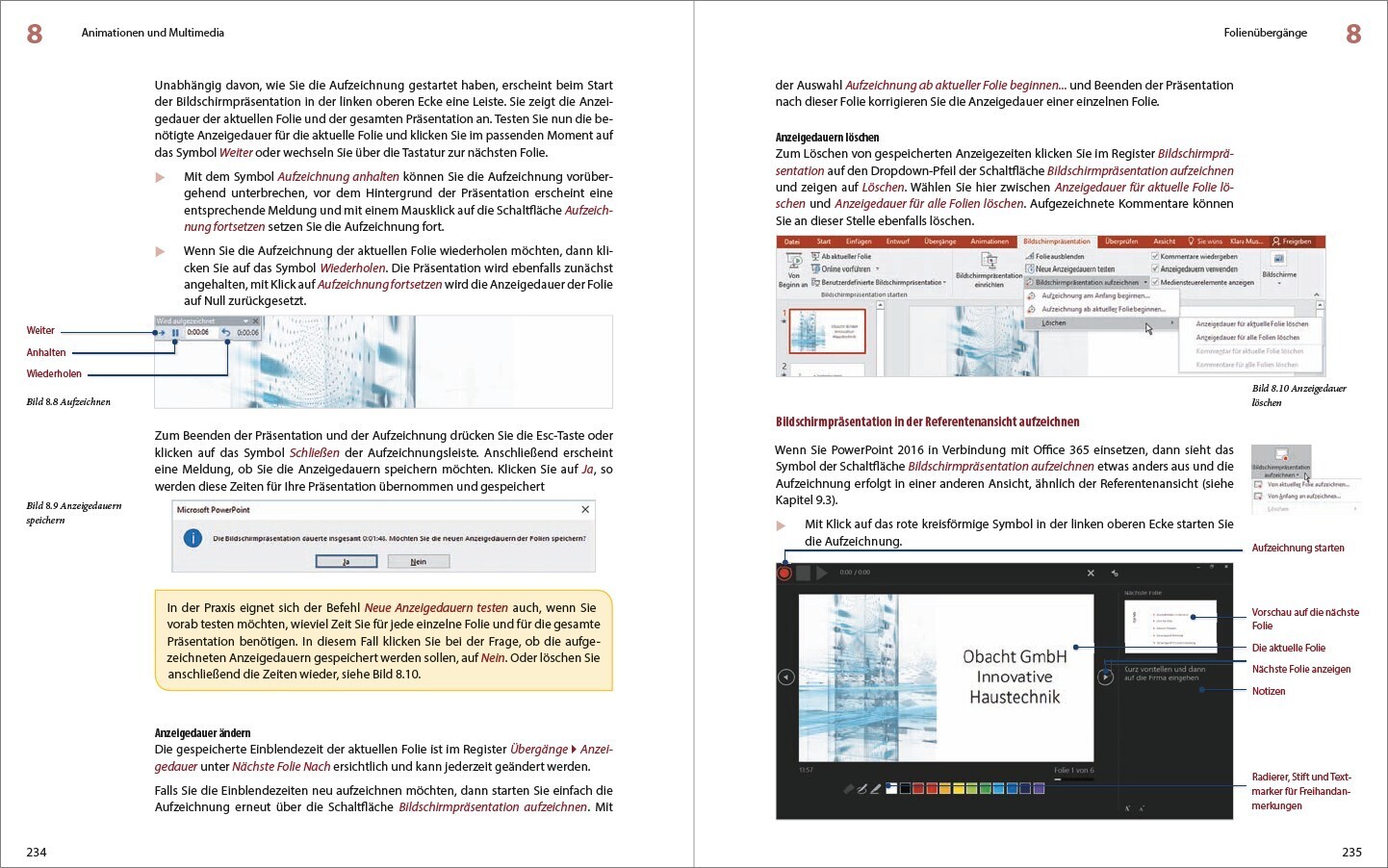Open the Entwurf tab
The image size is (1388, 868).
(898, 242)
